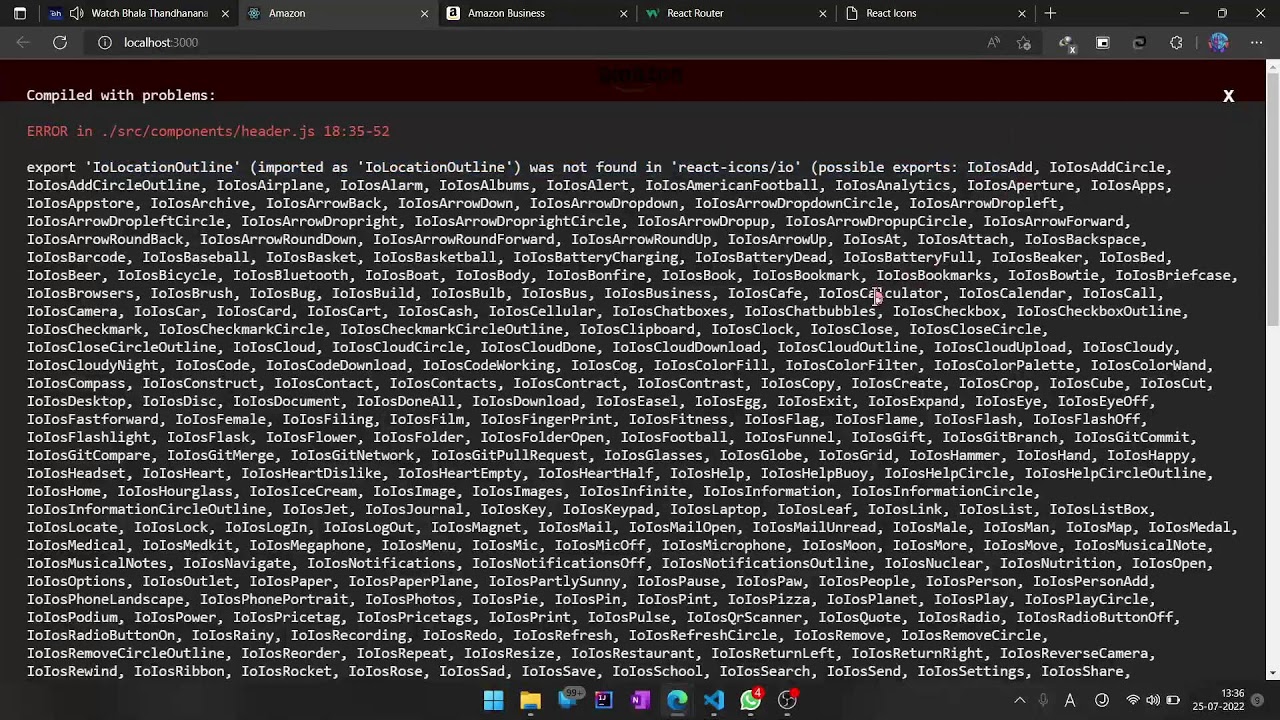
Task: Open the Wi-Fi quick settings icon
Action: [1133, 701]
